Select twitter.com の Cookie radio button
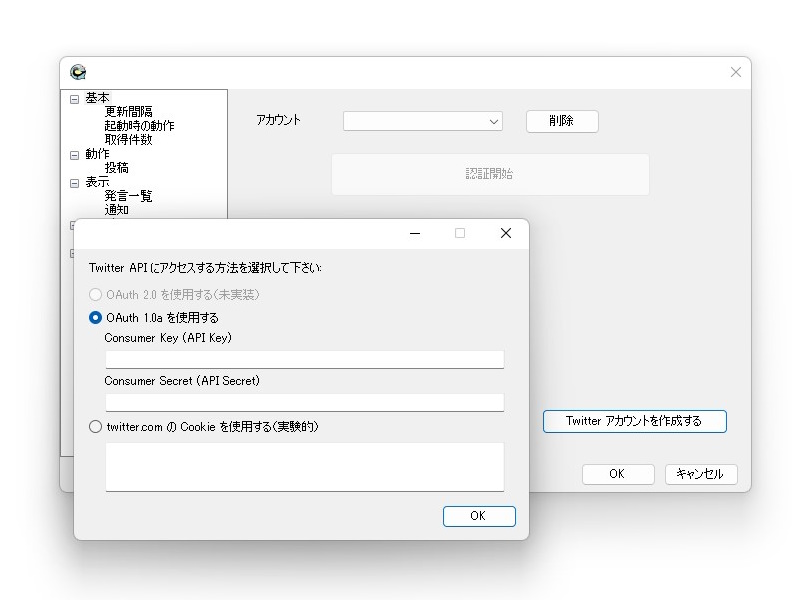This screenshot has height=600, width=800. pyautogui.click(x=95, y=427)
